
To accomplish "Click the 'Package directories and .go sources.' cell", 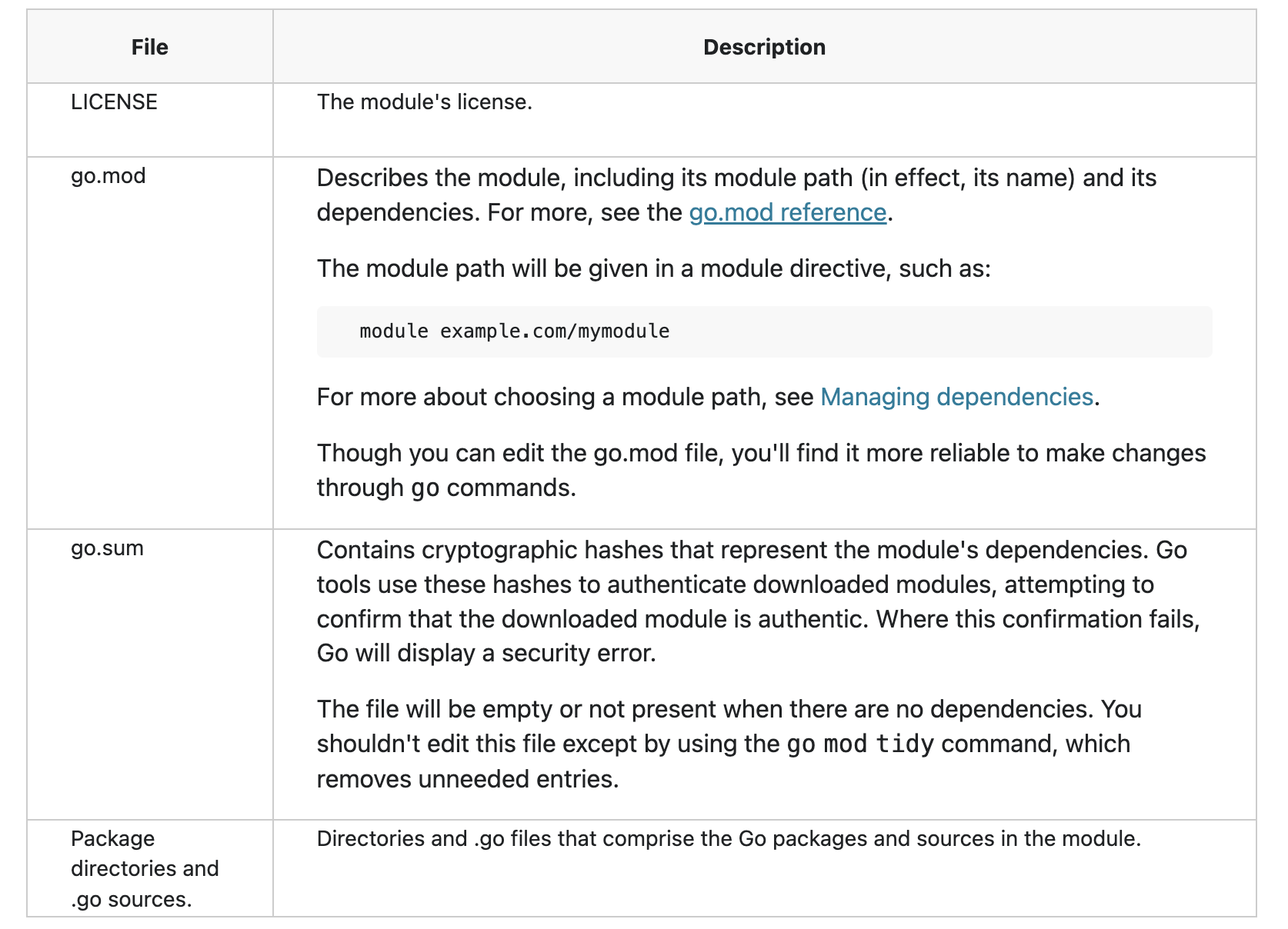I will click(x=145, y=868).
